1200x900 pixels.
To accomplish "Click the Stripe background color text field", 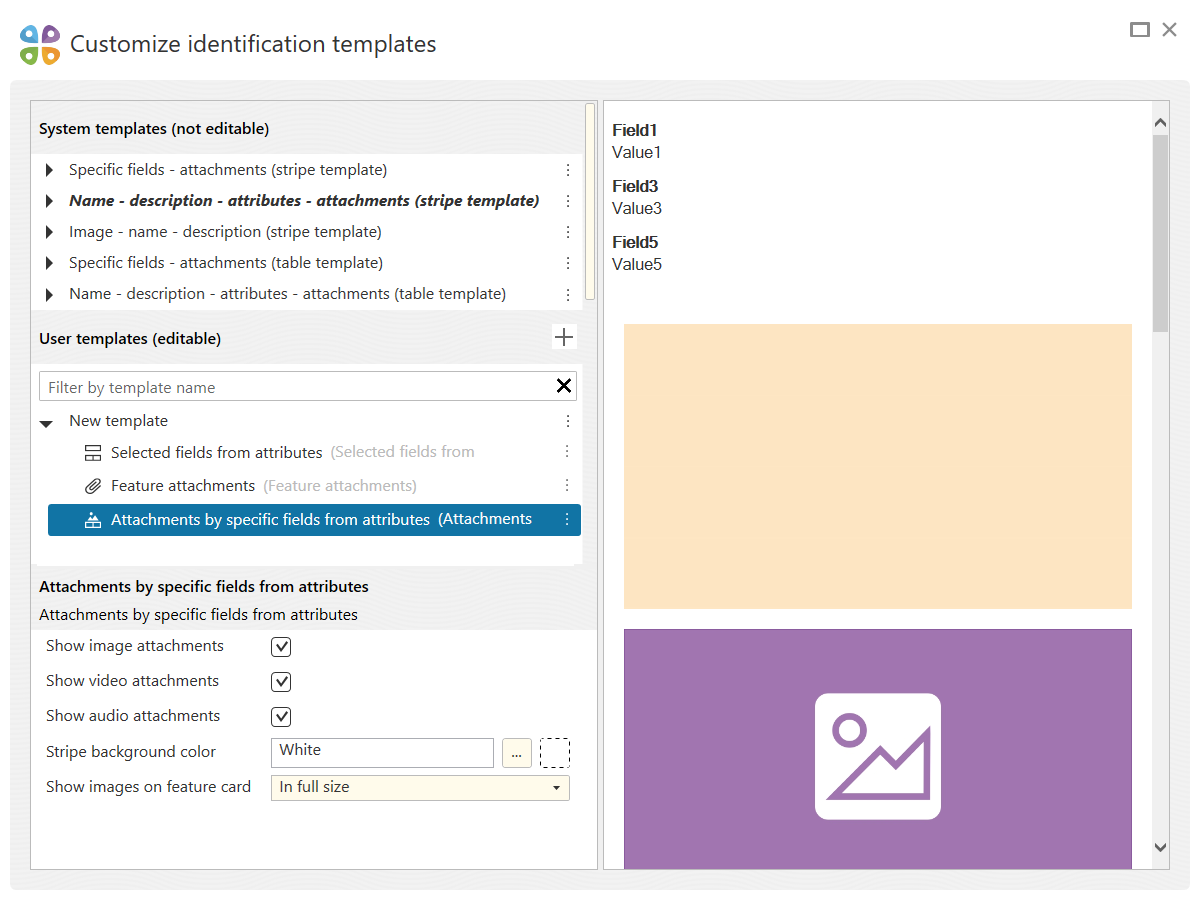I will (x=382, y=753).
